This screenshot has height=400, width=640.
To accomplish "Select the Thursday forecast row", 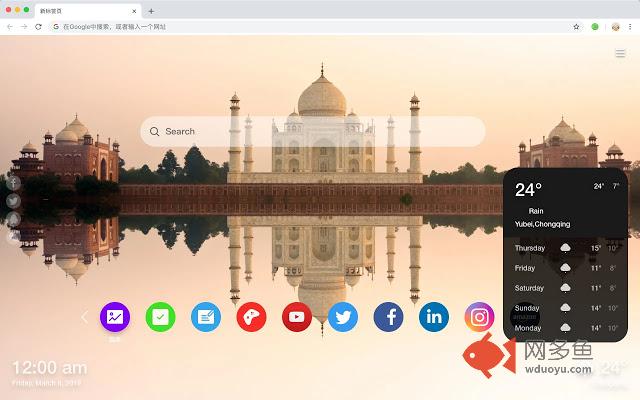I will click(x=566, y=248).
